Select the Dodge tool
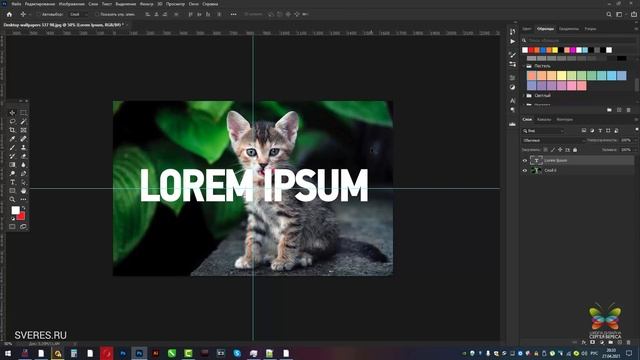Screen dimensions: 640x360 tap(12, 173)
